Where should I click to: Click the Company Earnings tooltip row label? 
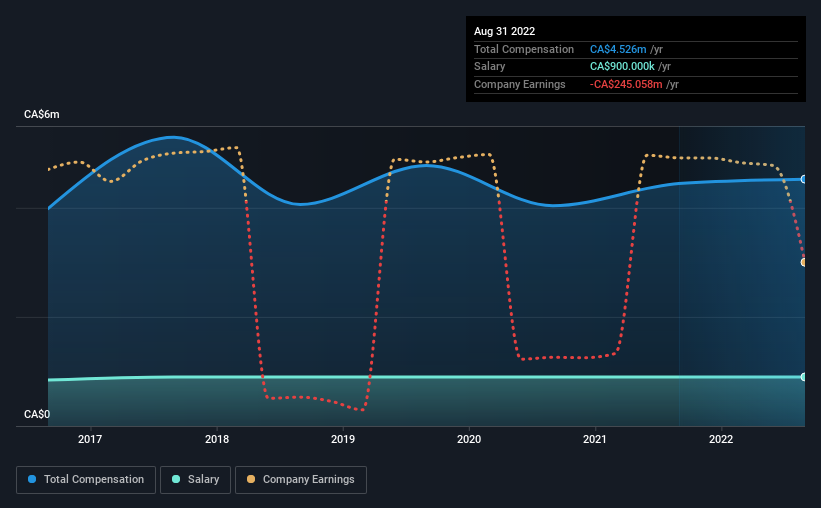tap(519, 84)
